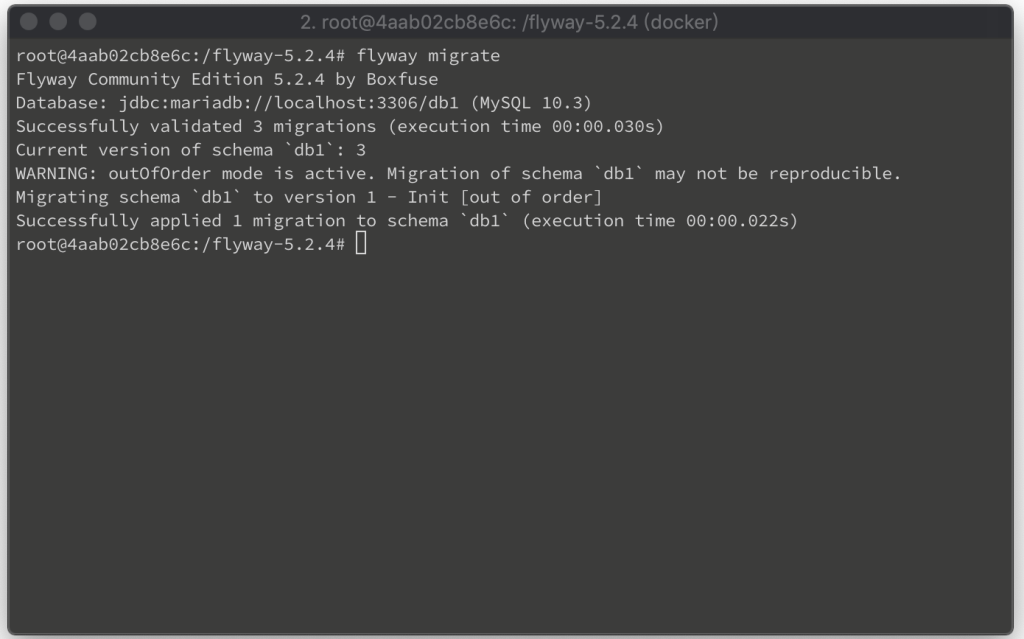1024x639 pixels.
Task: Click the jdbc:mariadb://localhost:3306/db1 URL
Action: pos(289,103)
